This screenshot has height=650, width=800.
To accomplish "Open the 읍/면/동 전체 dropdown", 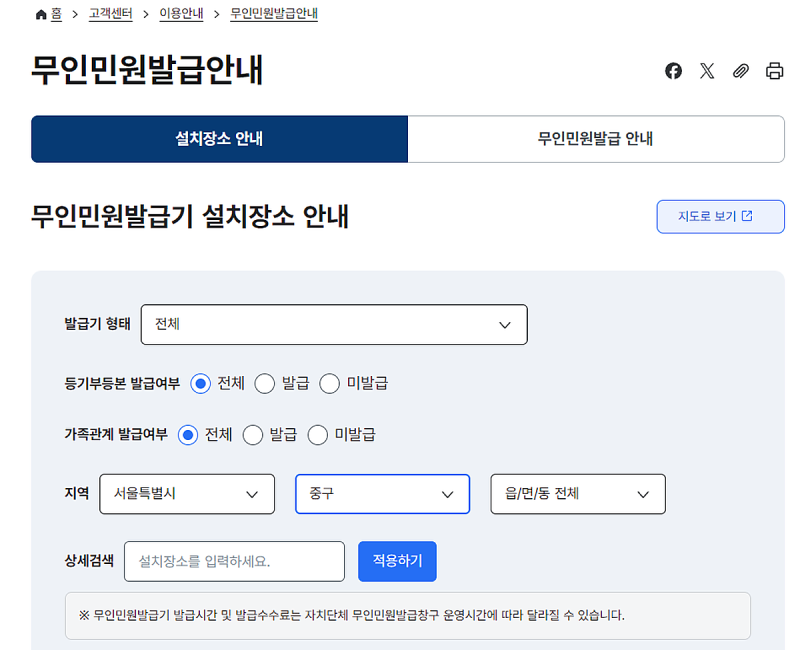I will click(x=578, y=494).
